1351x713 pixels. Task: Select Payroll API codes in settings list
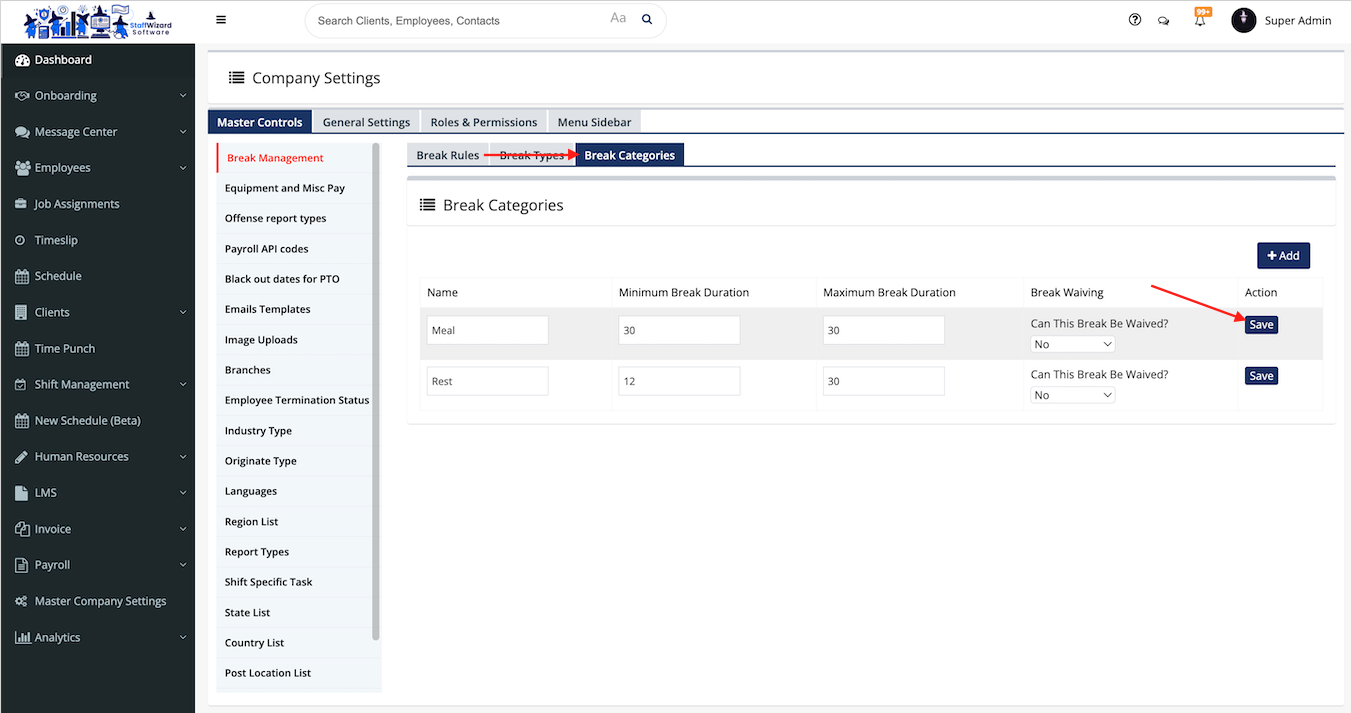point(267,249)
